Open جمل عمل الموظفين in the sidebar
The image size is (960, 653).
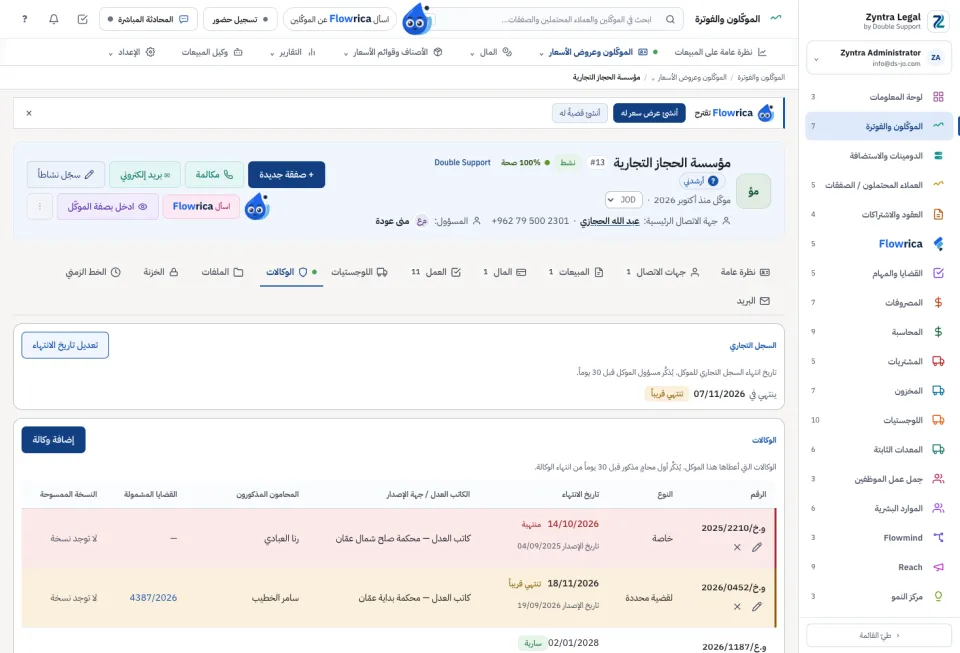(x=879, y=479)
